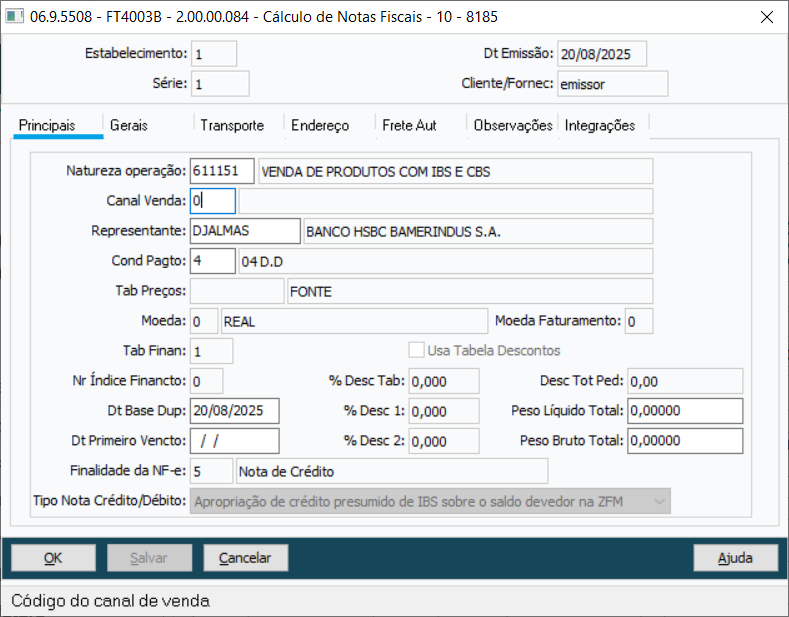Click the Cliente/Fornec field emissor
The height and width of the screenshot is (617, 789).
point(612,84)
